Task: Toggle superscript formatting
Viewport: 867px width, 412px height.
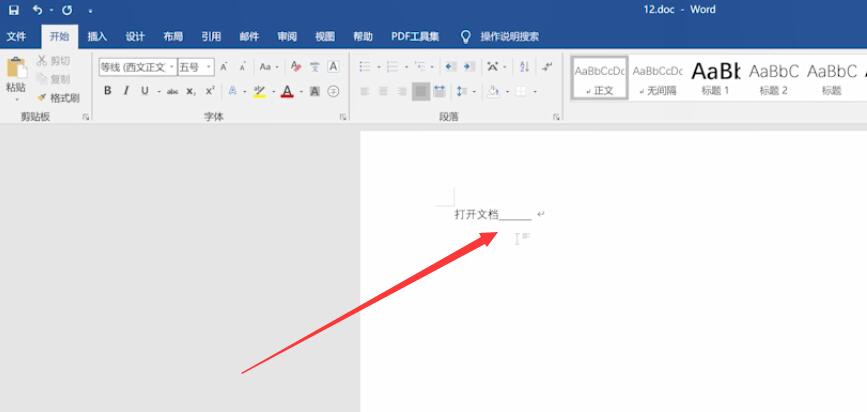Action: (x=210, y=91)
